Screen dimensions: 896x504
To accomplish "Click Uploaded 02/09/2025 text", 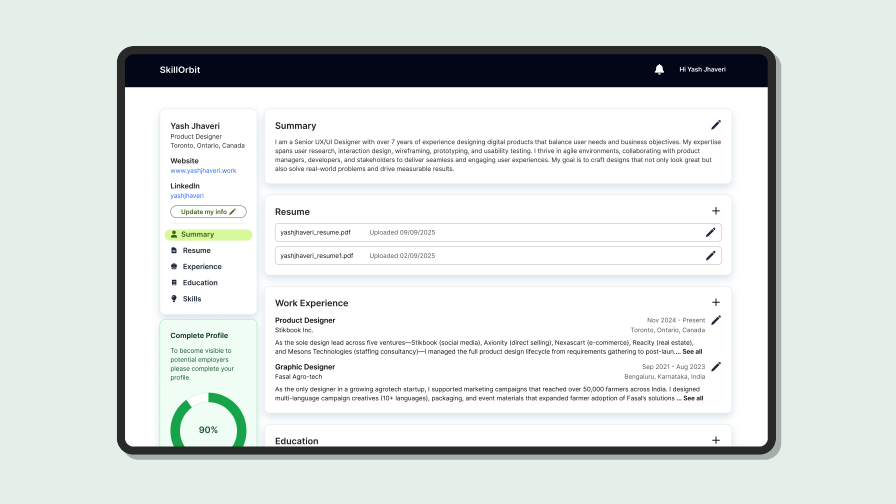I will coord(402,255).
